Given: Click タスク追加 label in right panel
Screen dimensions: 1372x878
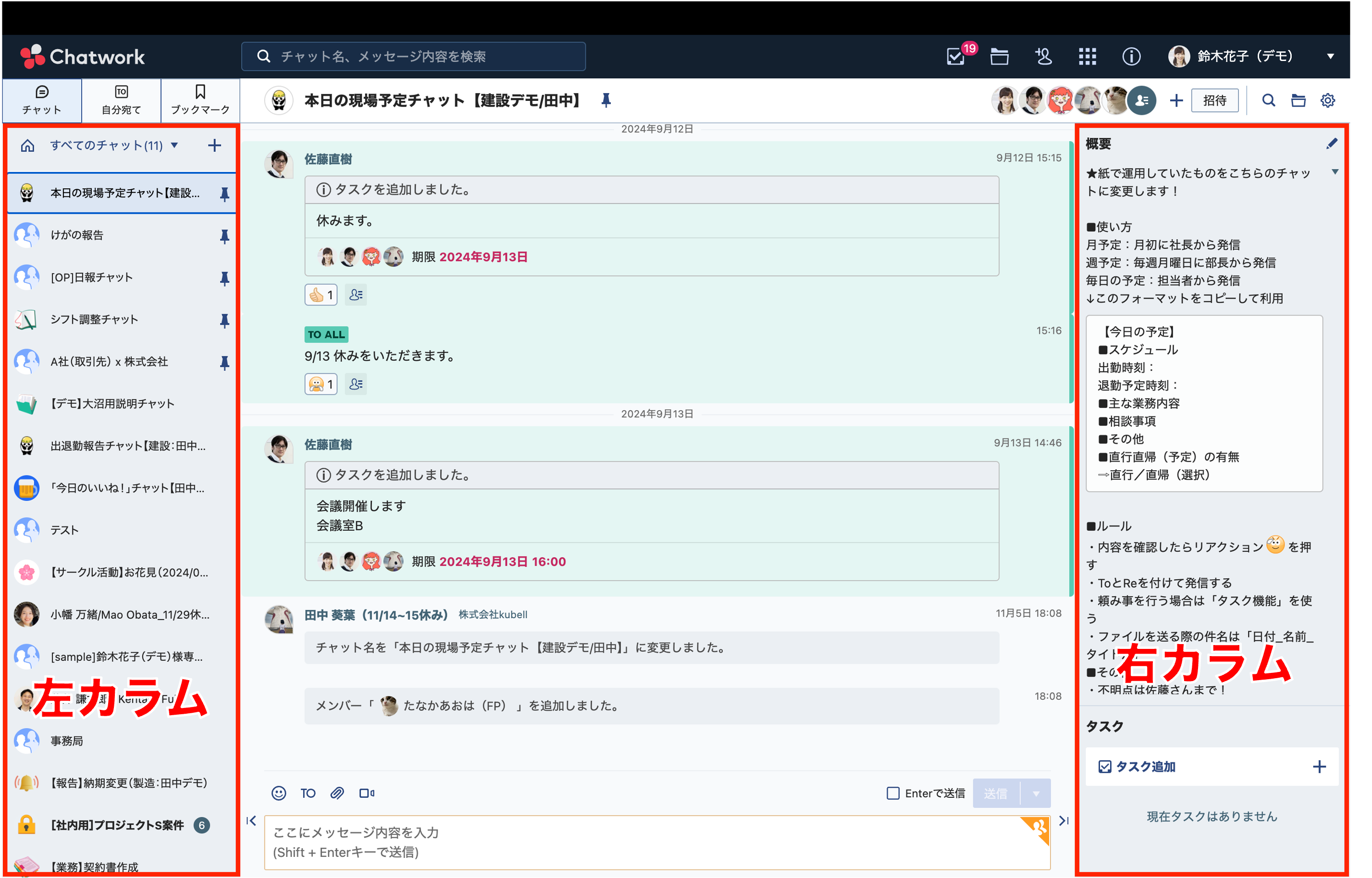Looking at the screenshot, I should 1146,768.
